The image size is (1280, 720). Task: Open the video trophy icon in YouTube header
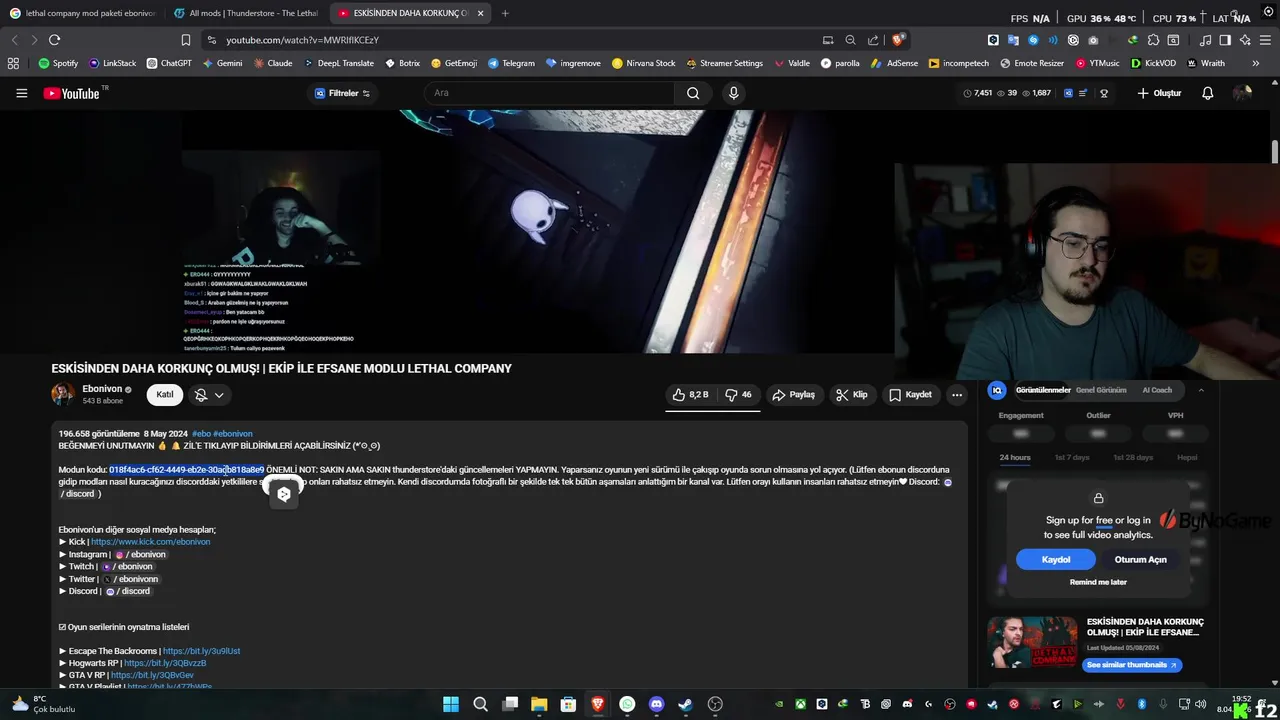point(1104,93)
